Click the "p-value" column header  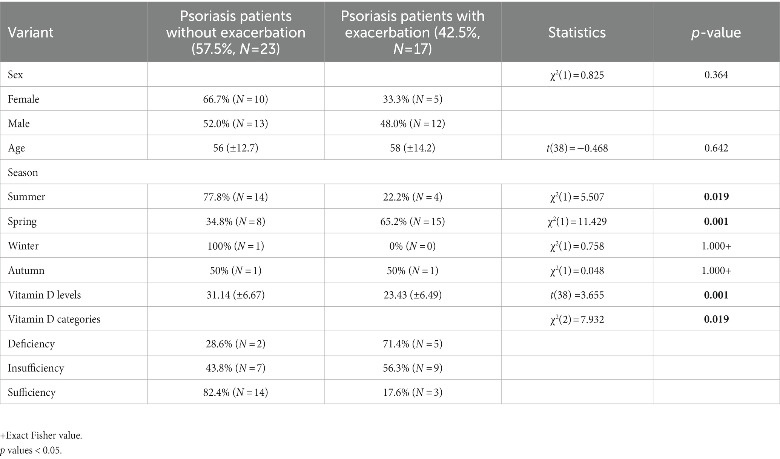[714, 32]
